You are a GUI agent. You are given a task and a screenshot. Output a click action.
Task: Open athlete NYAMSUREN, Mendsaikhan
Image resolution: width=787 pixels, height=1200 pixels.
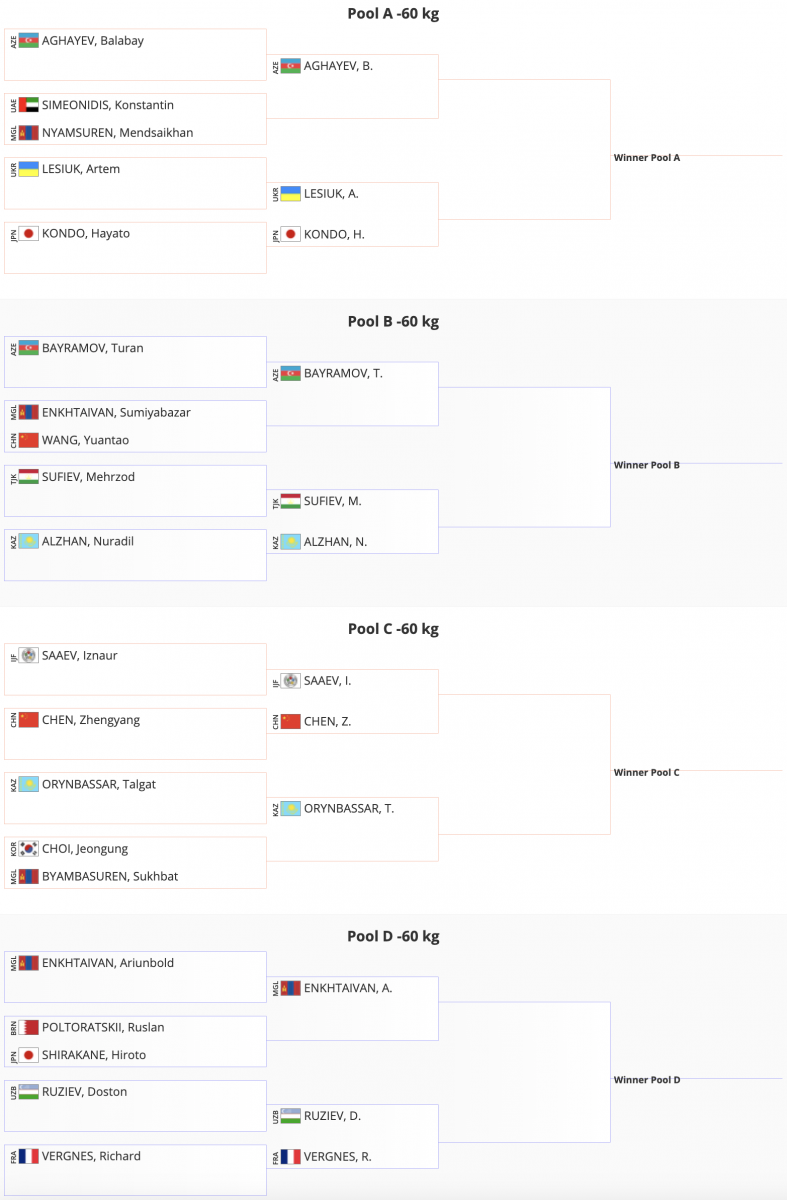point(117,132)
